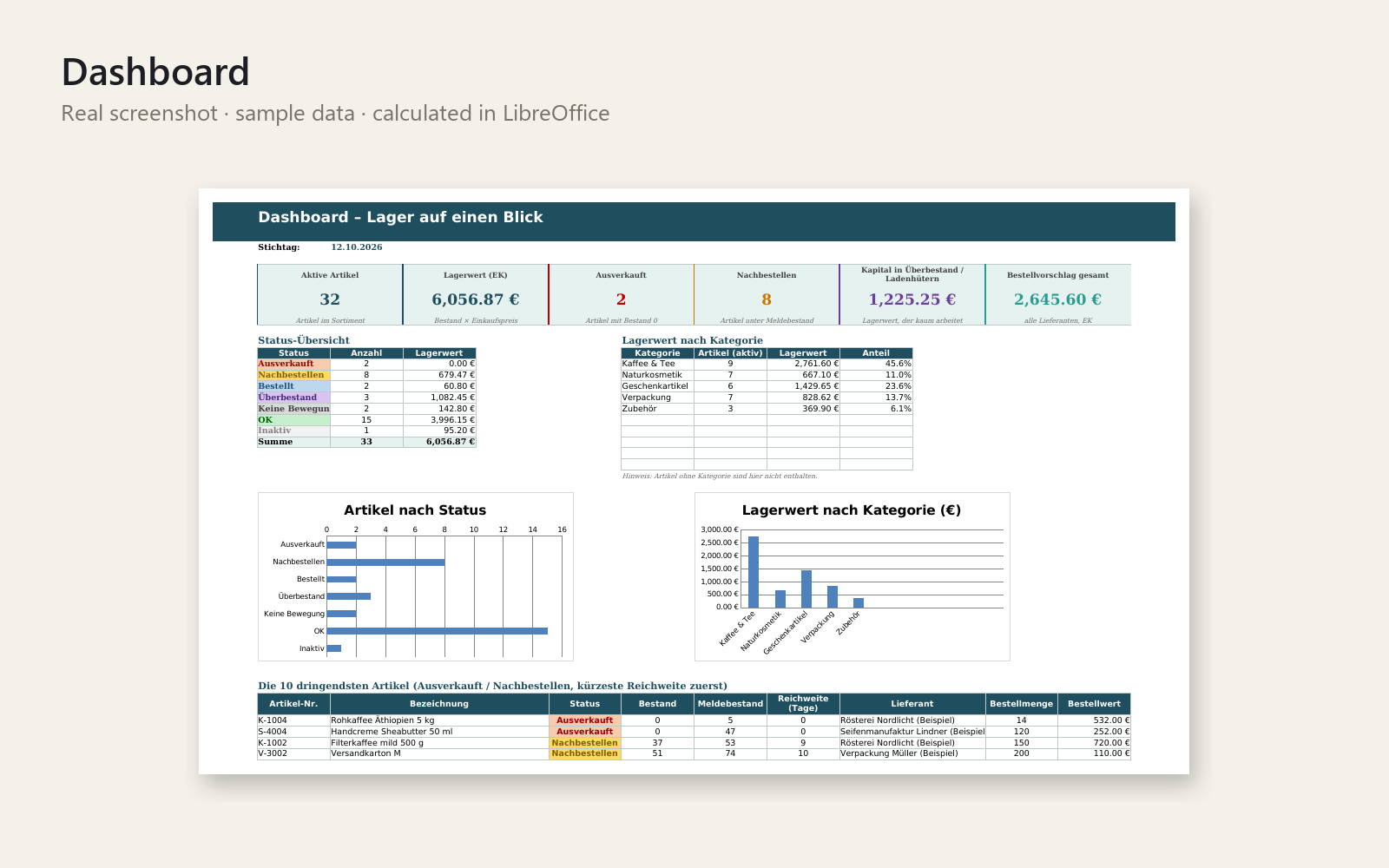Select the purple Überbestand status cell

(x=293, y=398)
